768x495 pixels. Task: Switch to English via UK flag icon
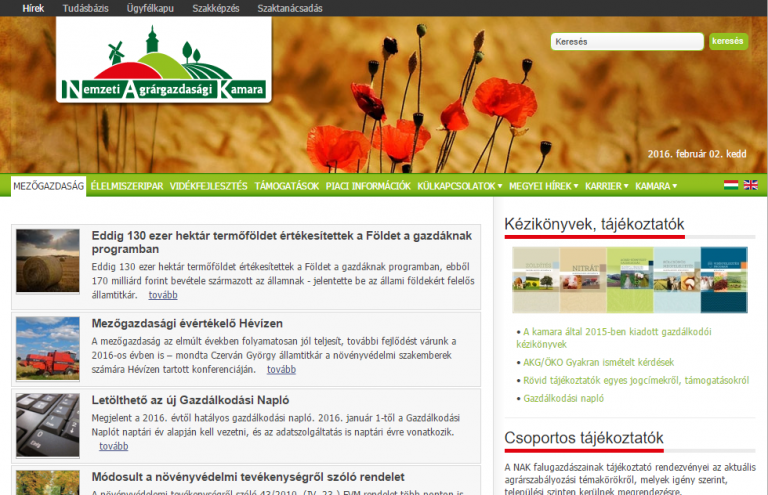click(x=750, y=185)
